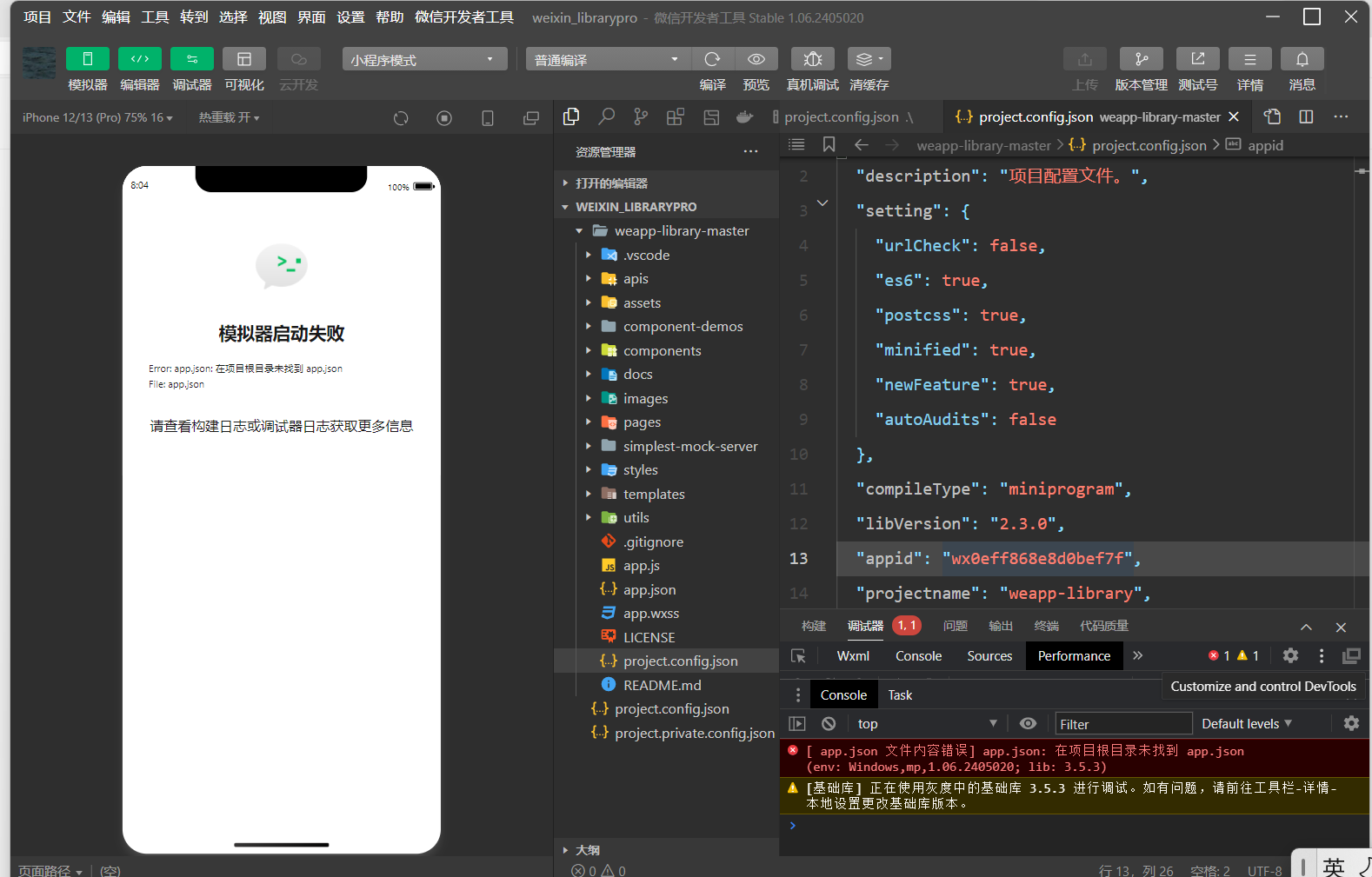1372x877 pixels.
Task: Click the console Filter input field
Action: [1123, 724]
